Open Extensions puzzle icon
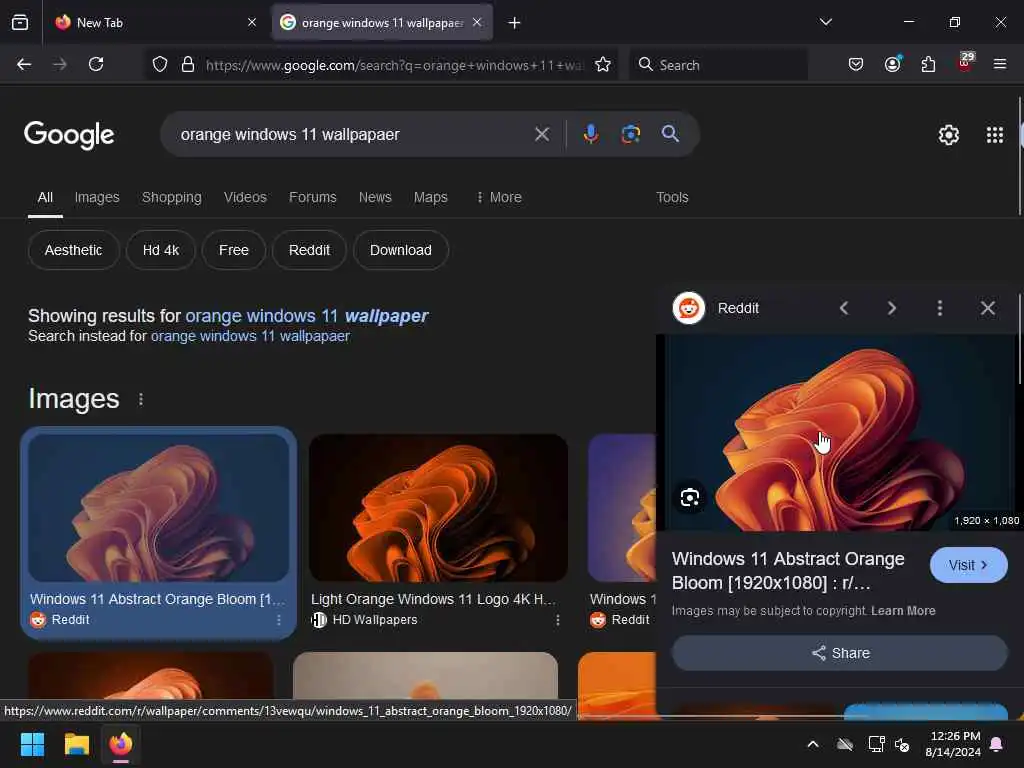The image size is (1024, 768). (928, 64)
